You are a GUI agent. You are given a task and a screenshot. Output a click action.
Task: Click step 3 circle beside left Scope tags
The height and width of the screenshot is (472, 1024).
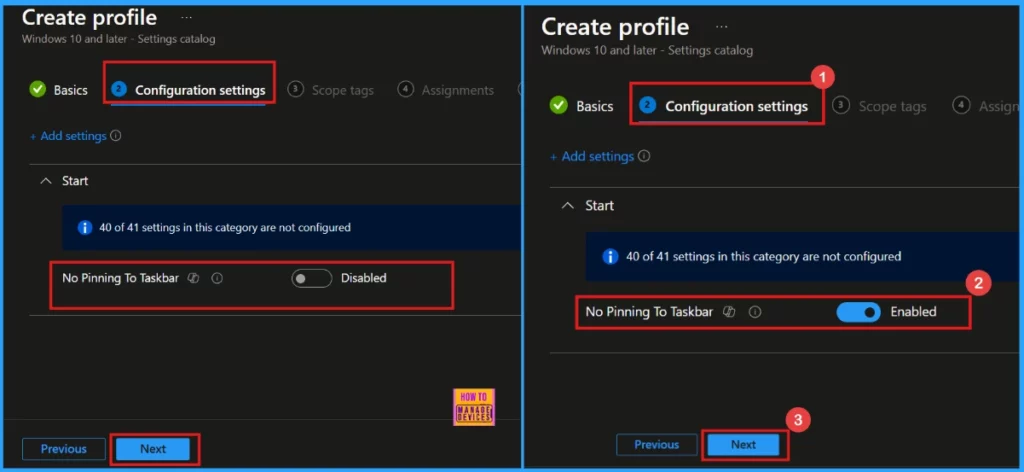tap(296, 89)
